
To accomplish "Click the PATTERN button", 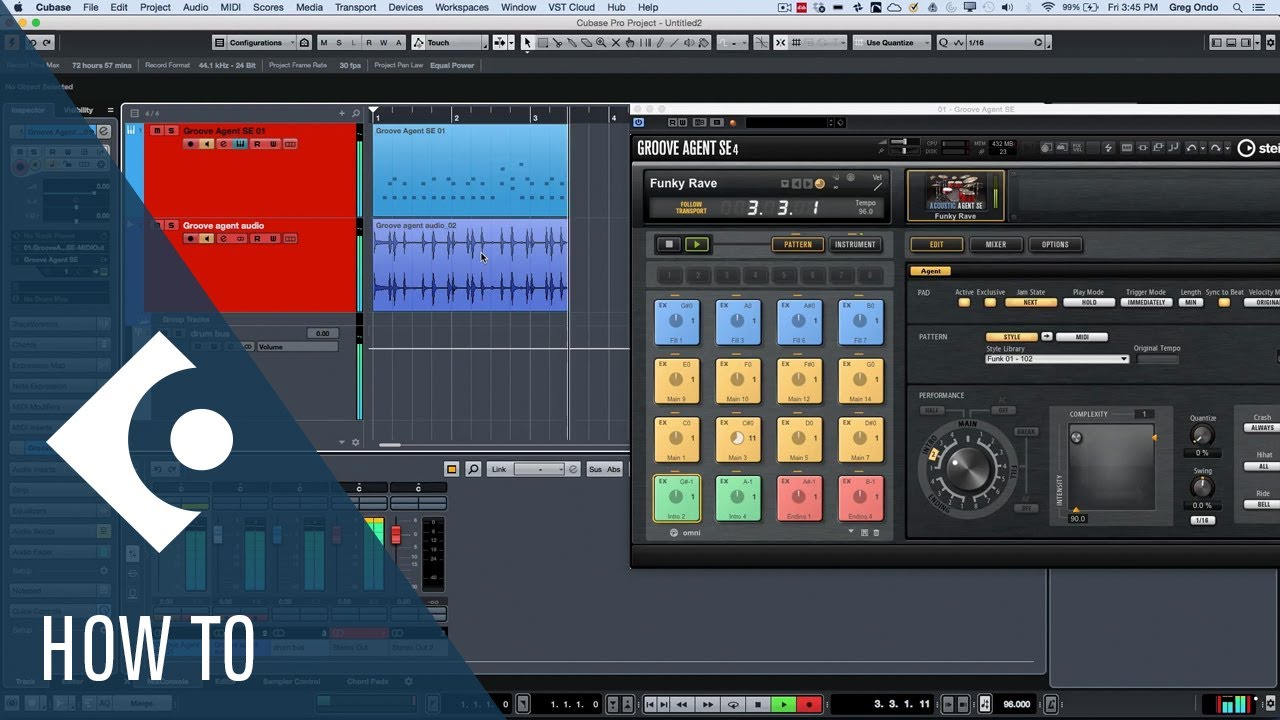I will coord(798,244).
